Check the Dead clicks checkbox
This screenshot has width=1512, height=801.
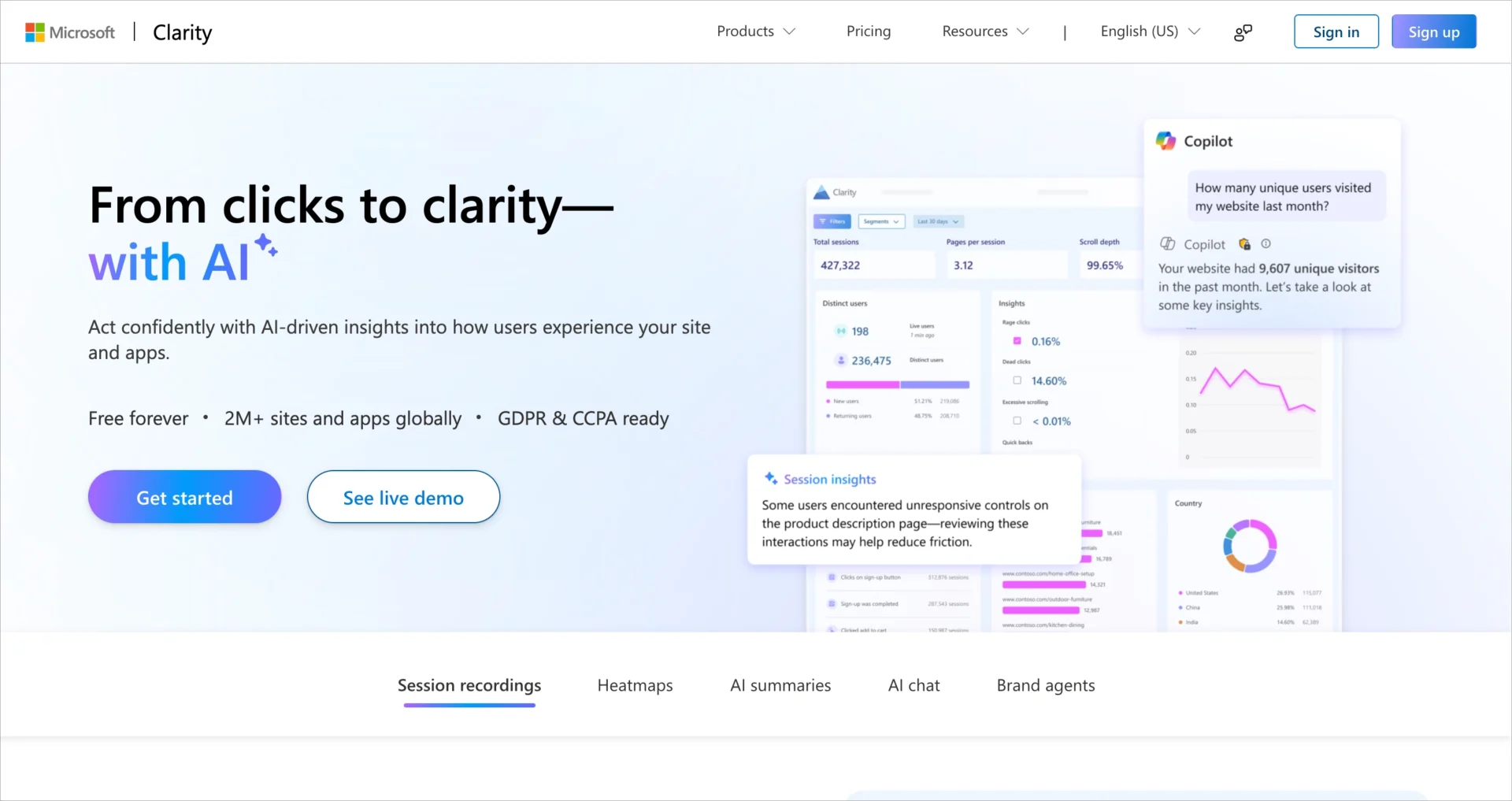click(1017, 380)
